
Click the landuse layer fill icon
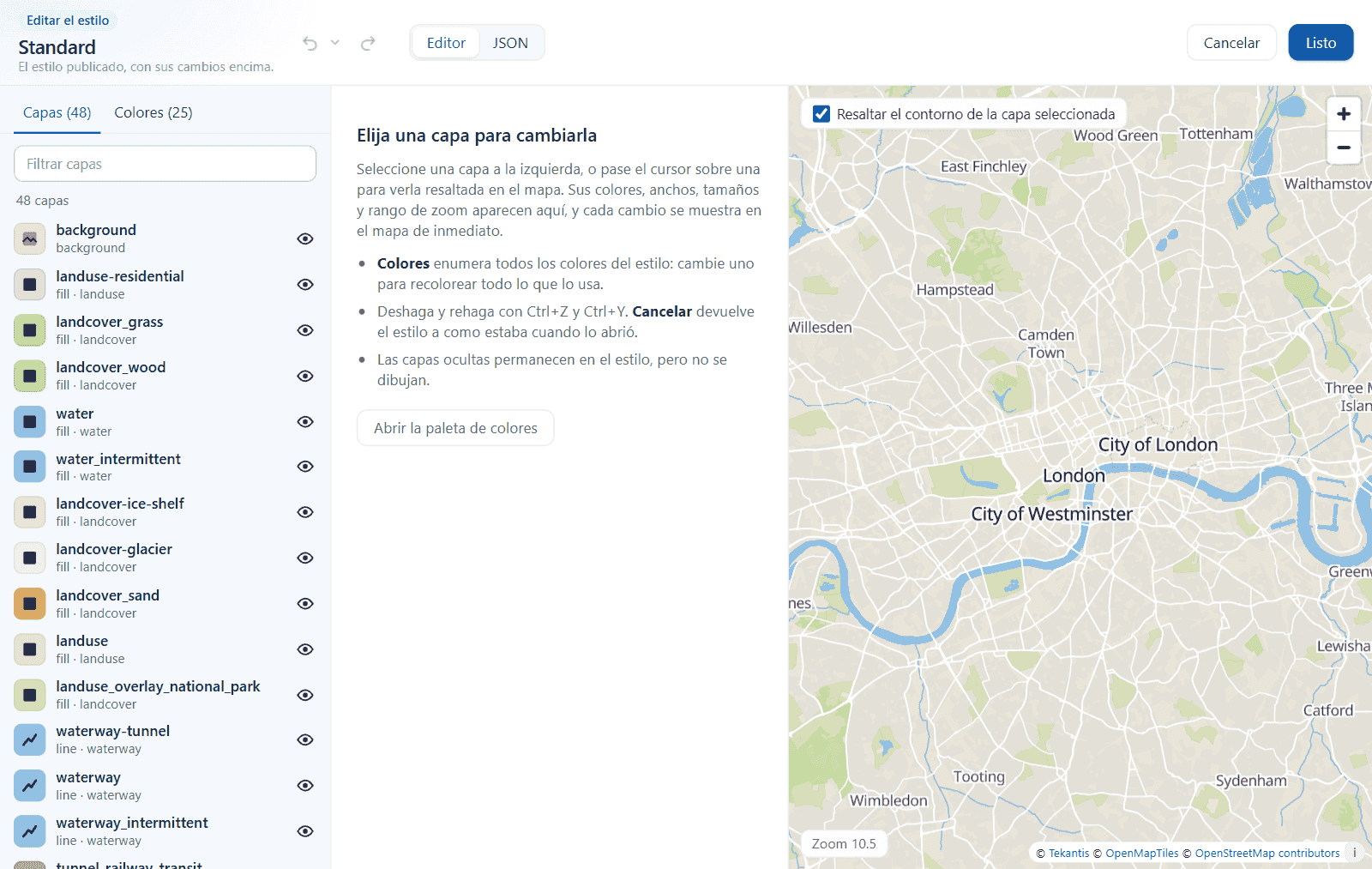coord(30,649)
